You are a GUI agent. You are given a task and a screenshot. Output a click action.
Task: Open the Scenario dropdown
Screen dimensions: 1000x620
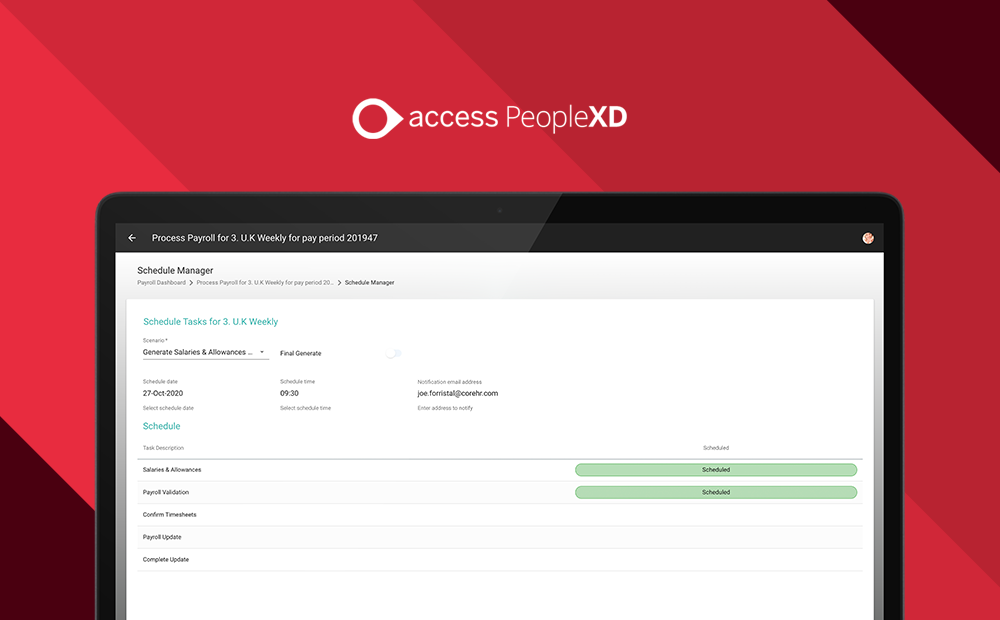click(x=205, y=352)
